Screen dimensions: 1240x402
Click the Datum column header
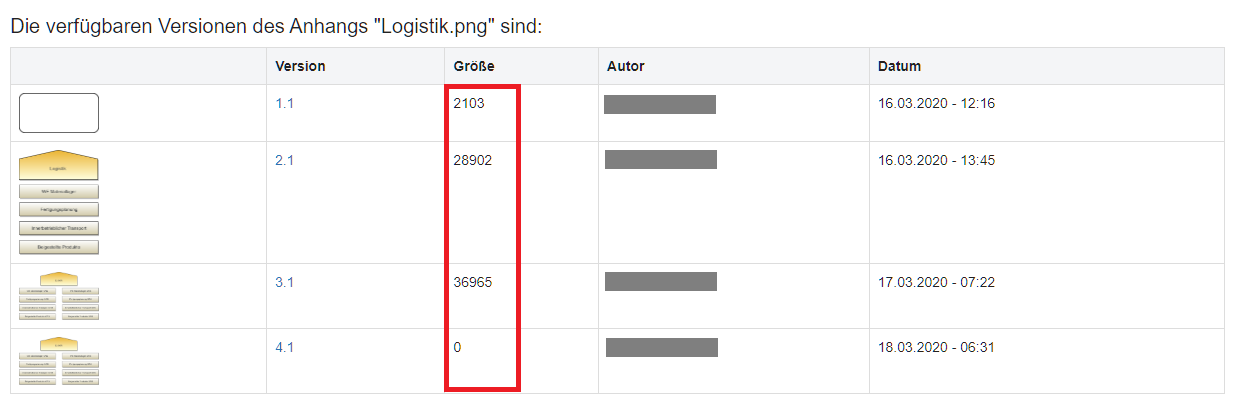tap(899, 66)
